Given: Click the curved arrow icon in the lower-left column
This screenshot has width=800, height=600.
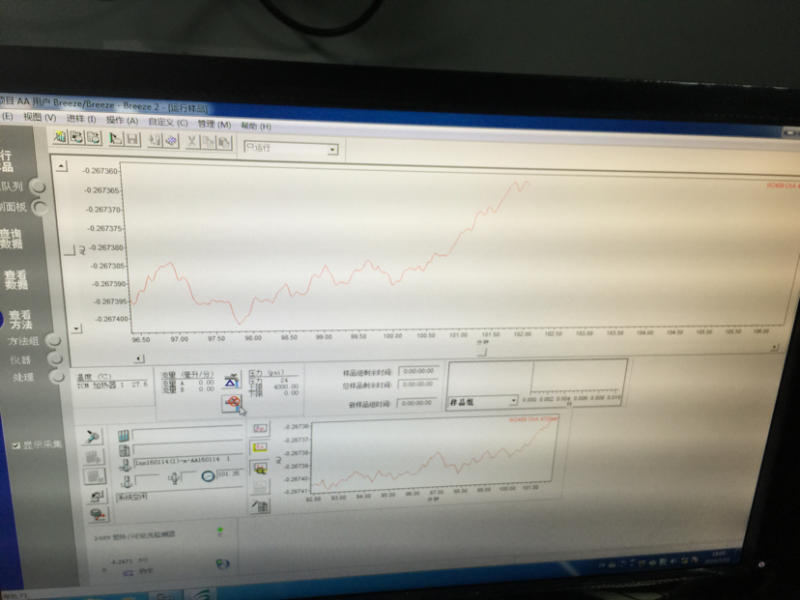Looking at the screenshot, I should [96, 495].
